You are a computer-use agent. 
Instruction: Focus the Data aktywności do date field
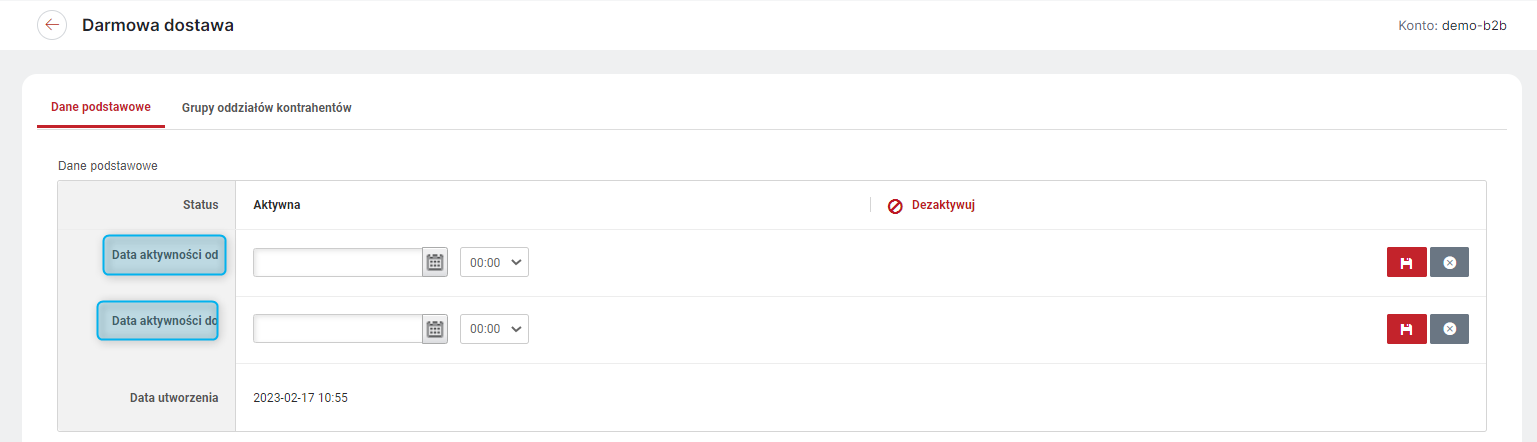[338, 329]
